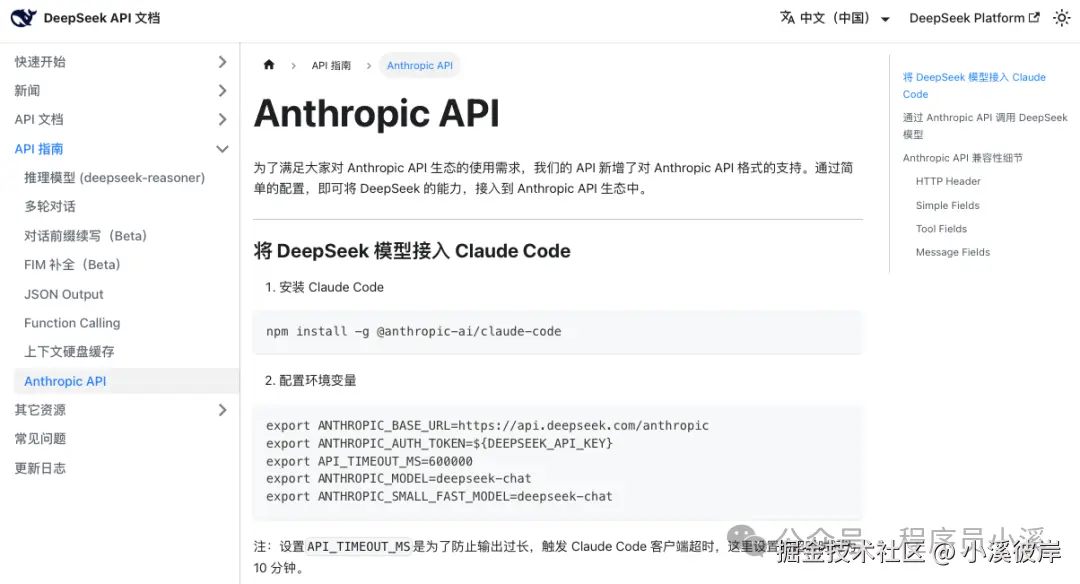
Task: Click the 2. 配置环境变量 step text
Action: coord(311,380)
